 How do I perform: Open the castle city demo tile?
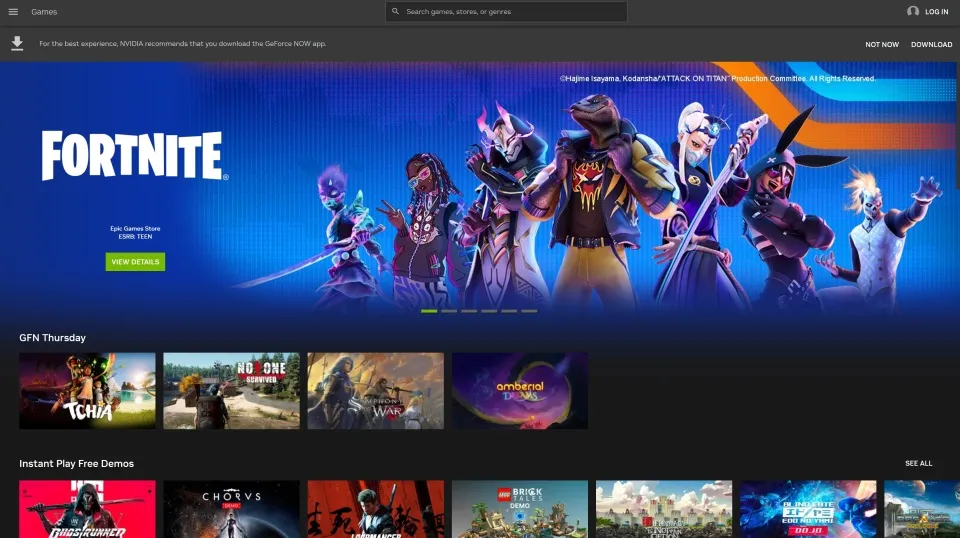[x=664, y=509]
